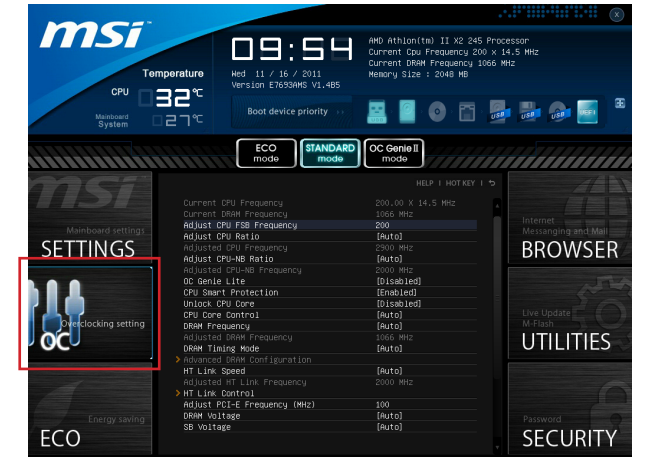This screenshot has width=660, height=474.
Task: Open the ECO energy saving panel
Action: 90,410
